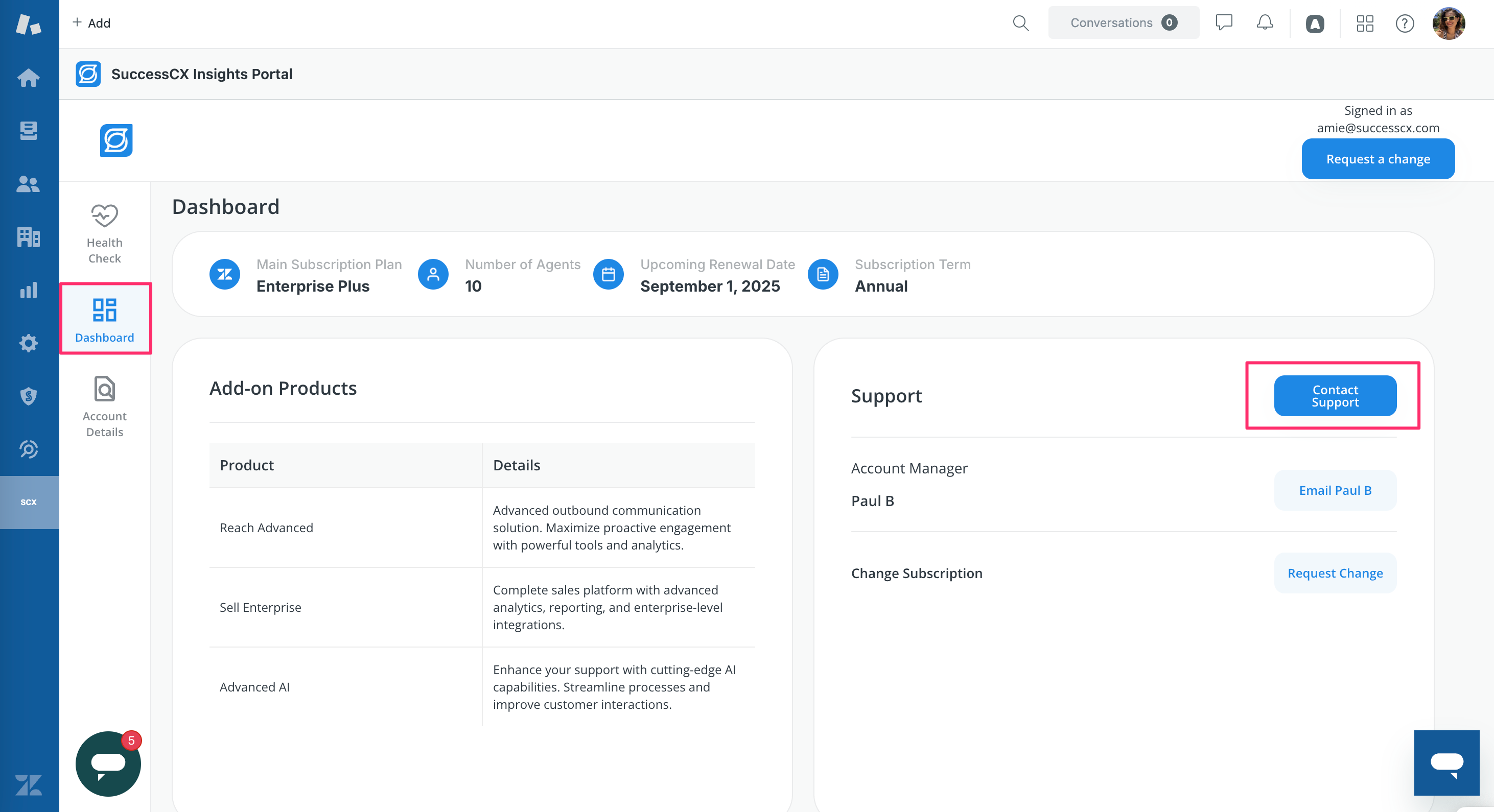Click the Details column header

pos(619,465)
